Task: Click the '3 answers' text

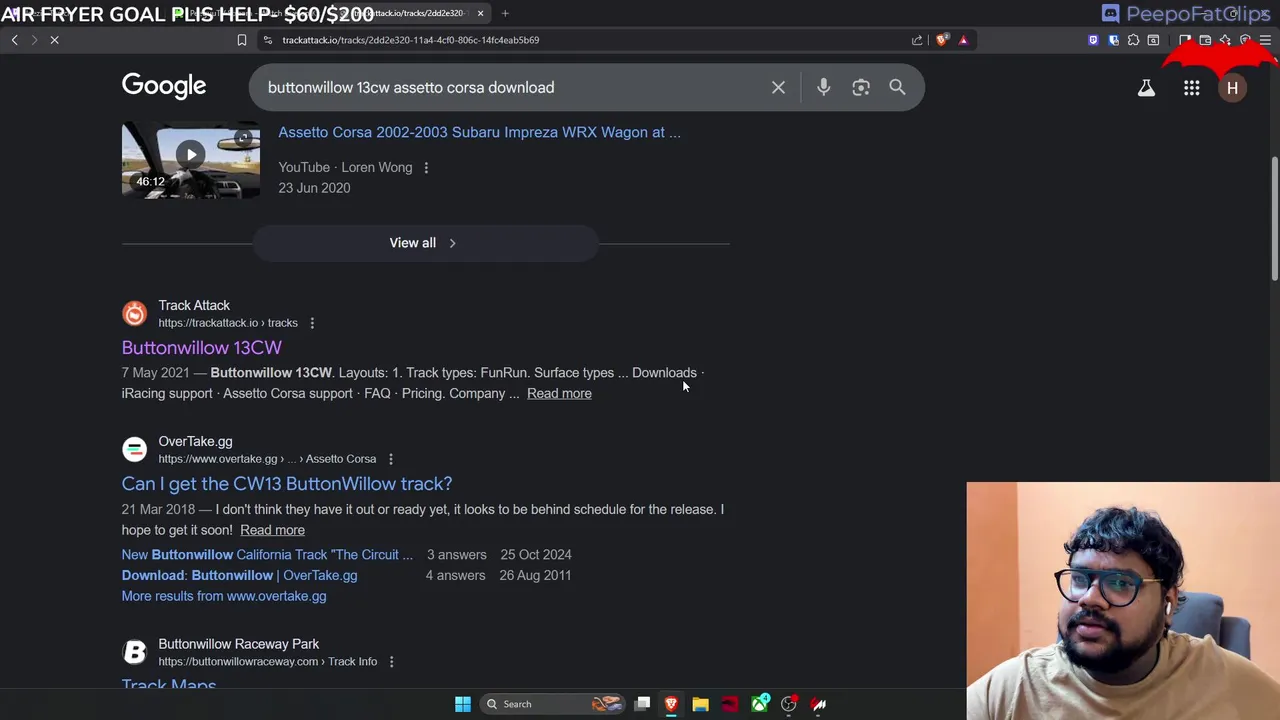Action: (x=457, y=554)
